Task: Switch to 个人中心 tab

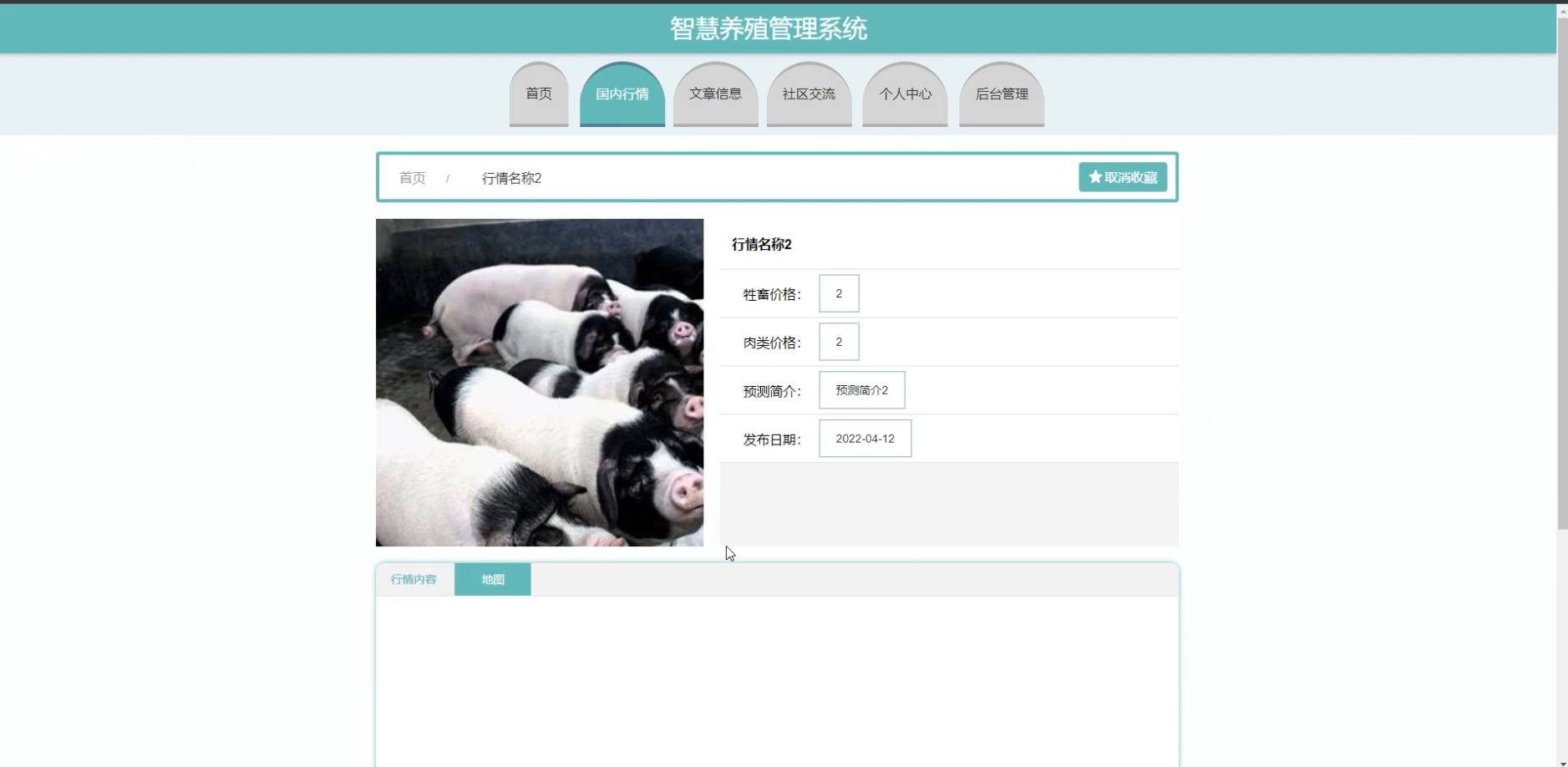Action: click(905, 94)
